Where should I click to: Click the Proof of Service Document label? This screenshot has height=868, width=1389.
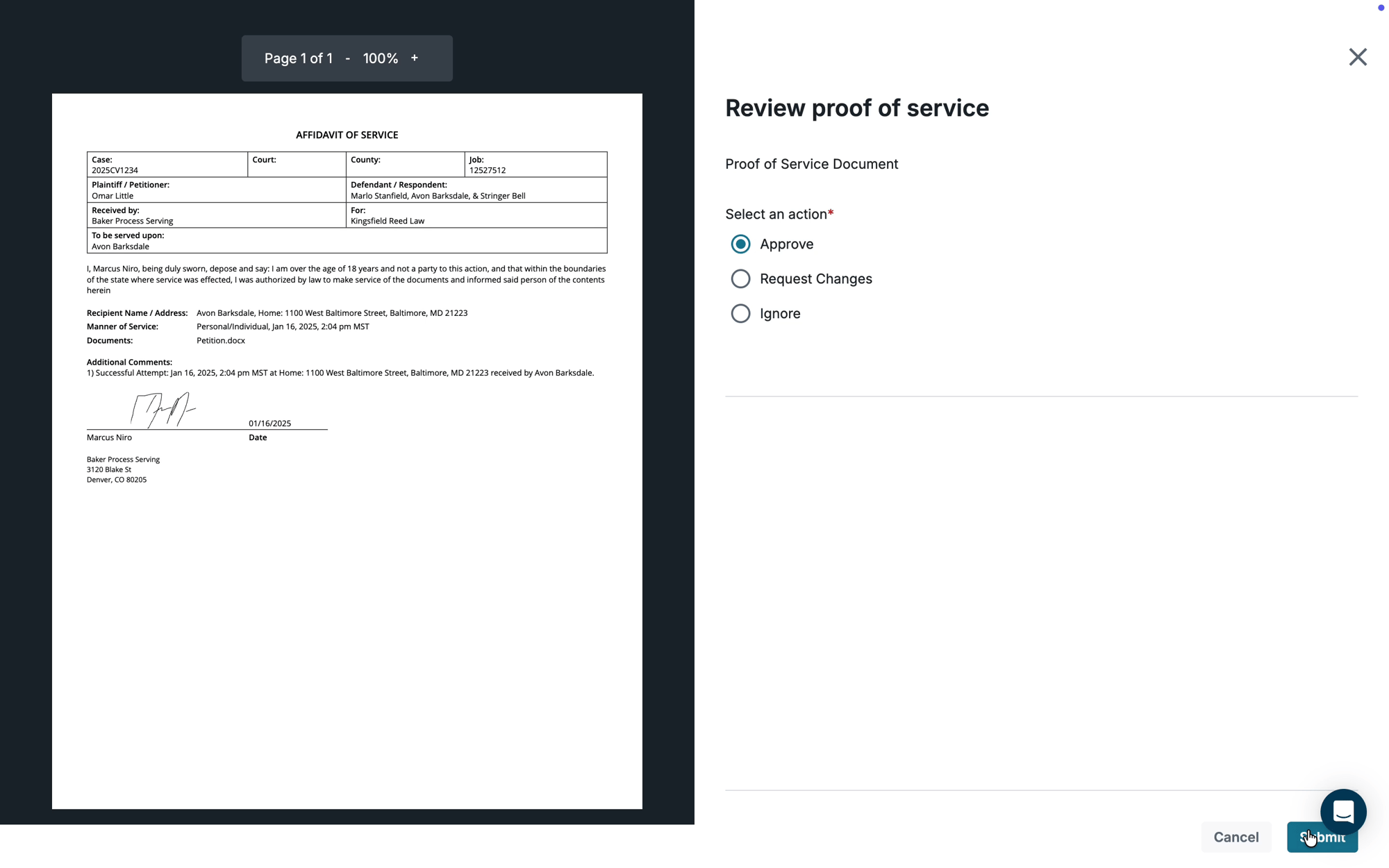point(811,165)
